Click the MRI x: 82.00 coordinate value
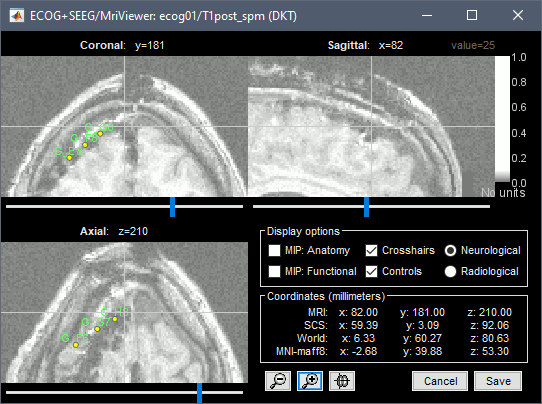Image resolution: width=542 pixels, height=404 pixels. (358, 312)
